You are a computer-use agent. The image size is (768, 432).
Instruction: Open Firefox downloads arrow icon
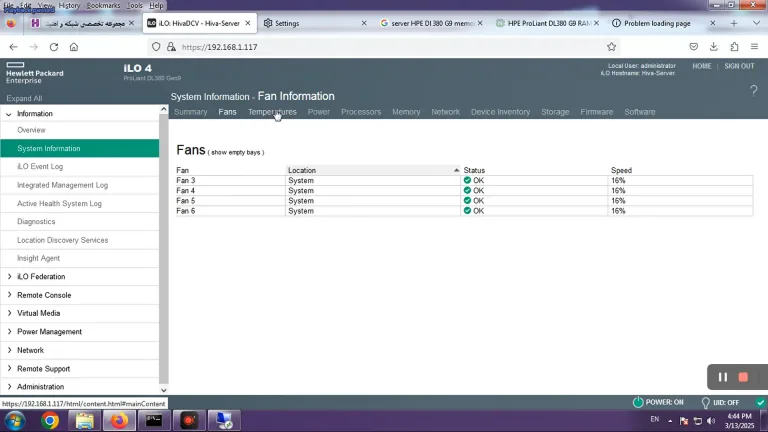coord(714,47)
